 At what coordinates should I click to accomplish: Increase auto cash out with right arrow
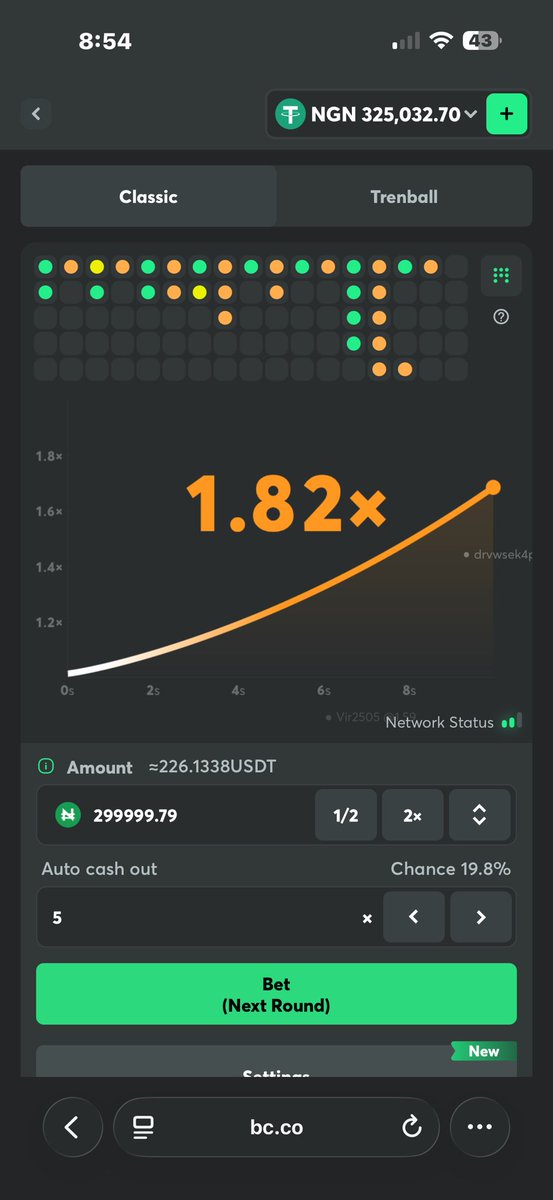coord(481,917)
